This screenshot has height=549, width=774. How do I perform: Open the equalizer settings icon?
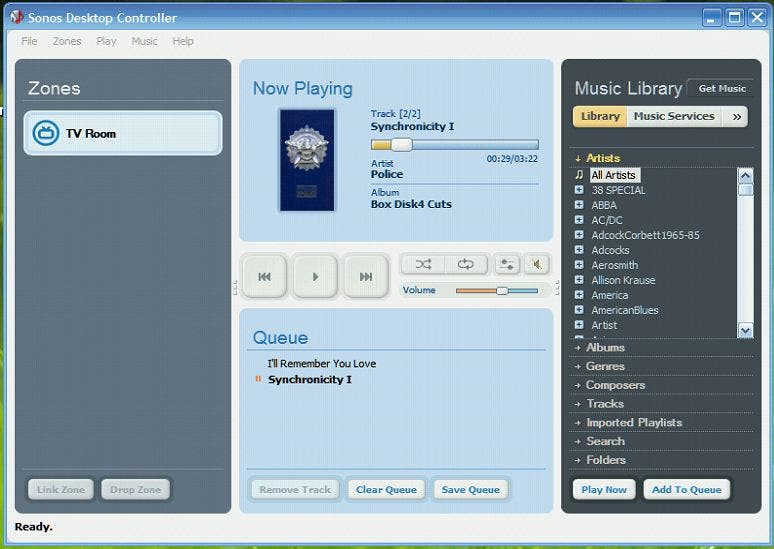tap(507, 264)
